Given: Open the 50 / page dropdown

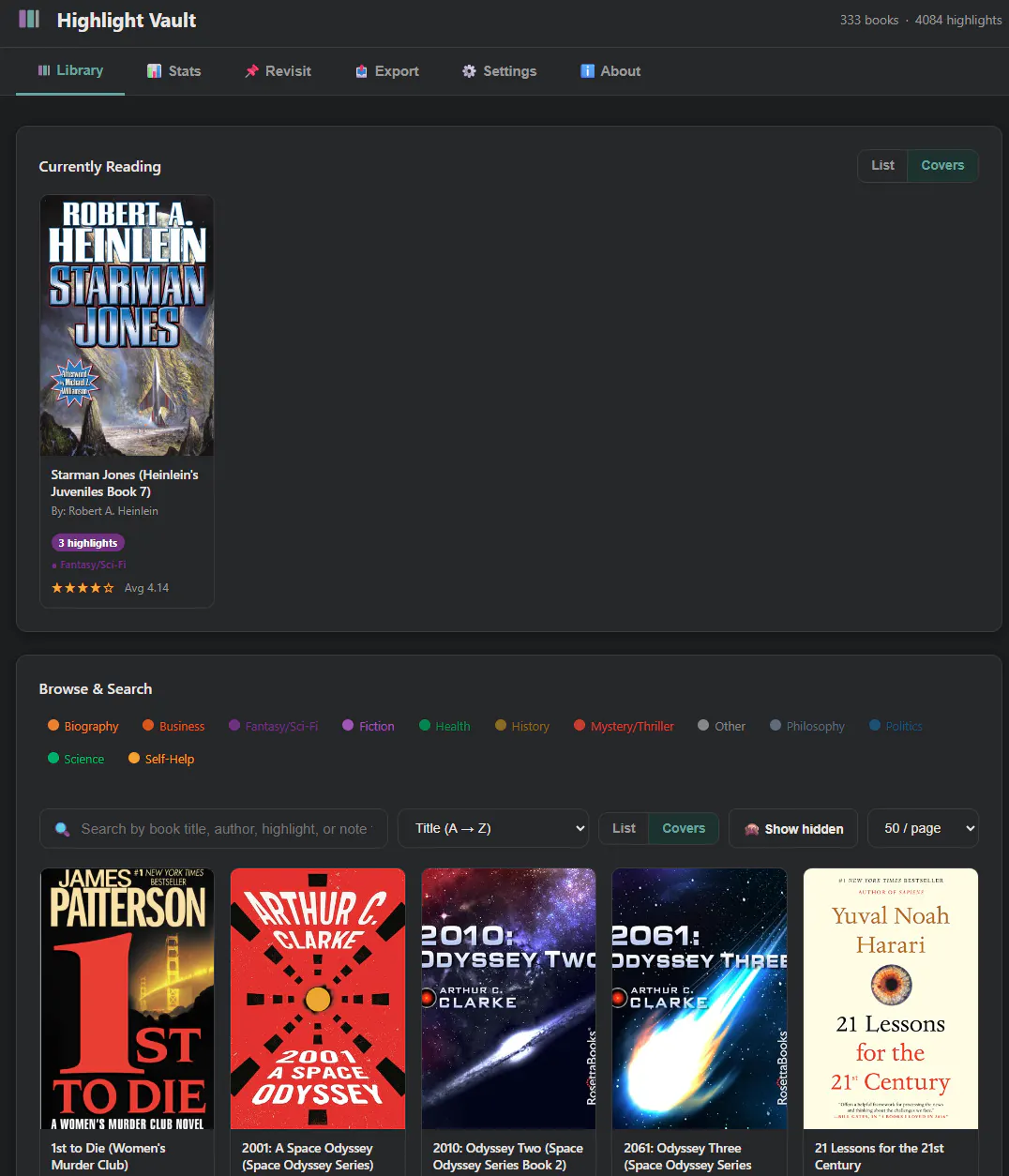Looking at the screenshot, I should point(923,829).
